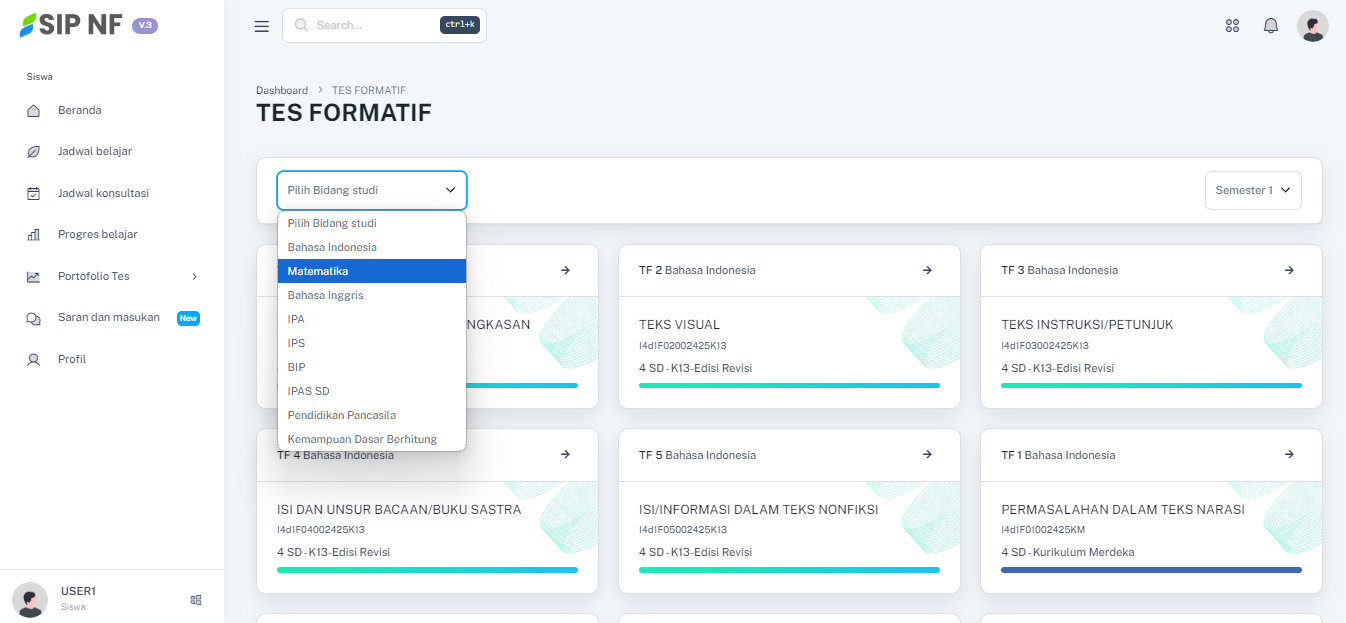Open the notifications bell

(x=1271, y=26)
